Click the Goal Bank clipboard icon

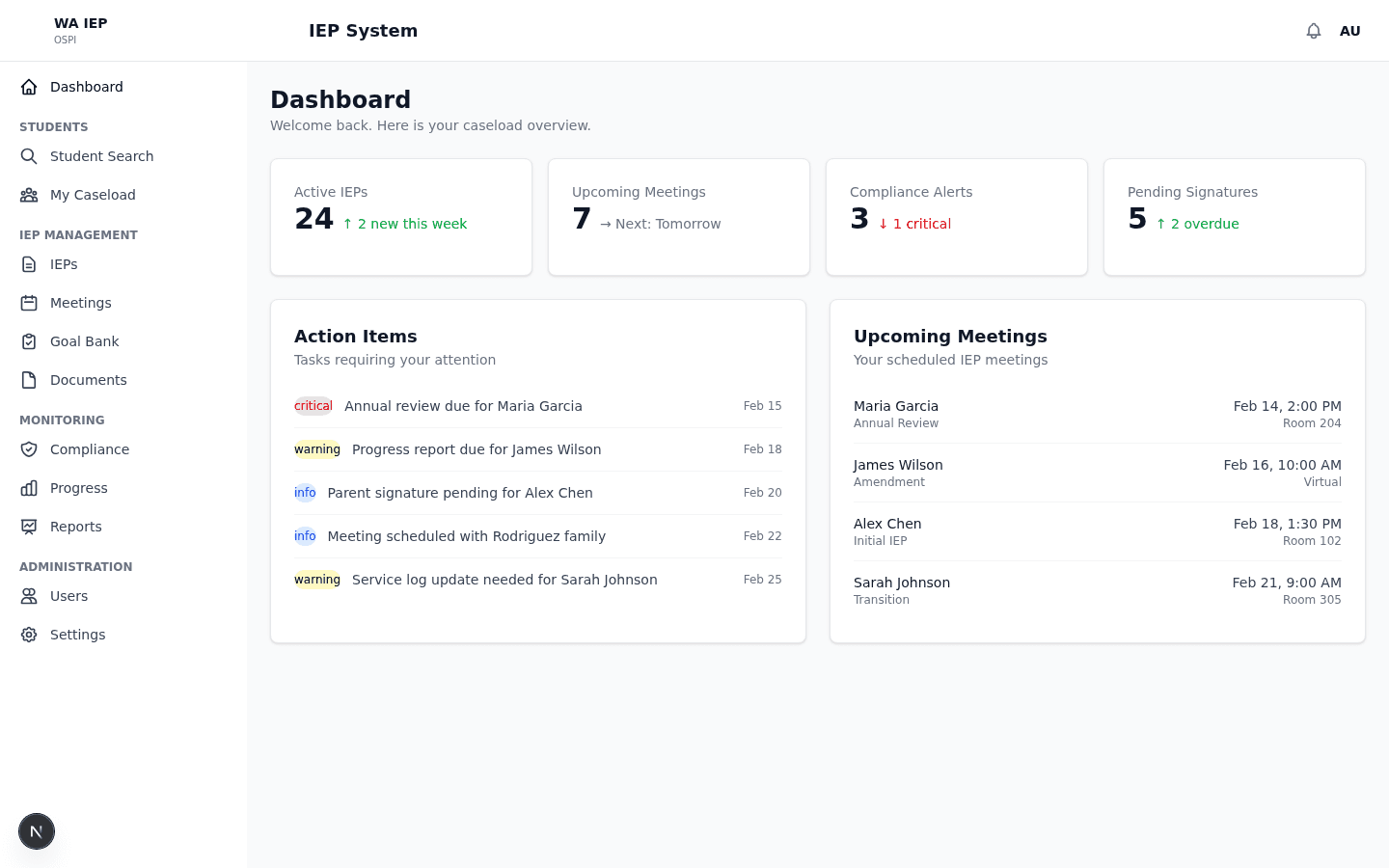click(x=29, y=340)
